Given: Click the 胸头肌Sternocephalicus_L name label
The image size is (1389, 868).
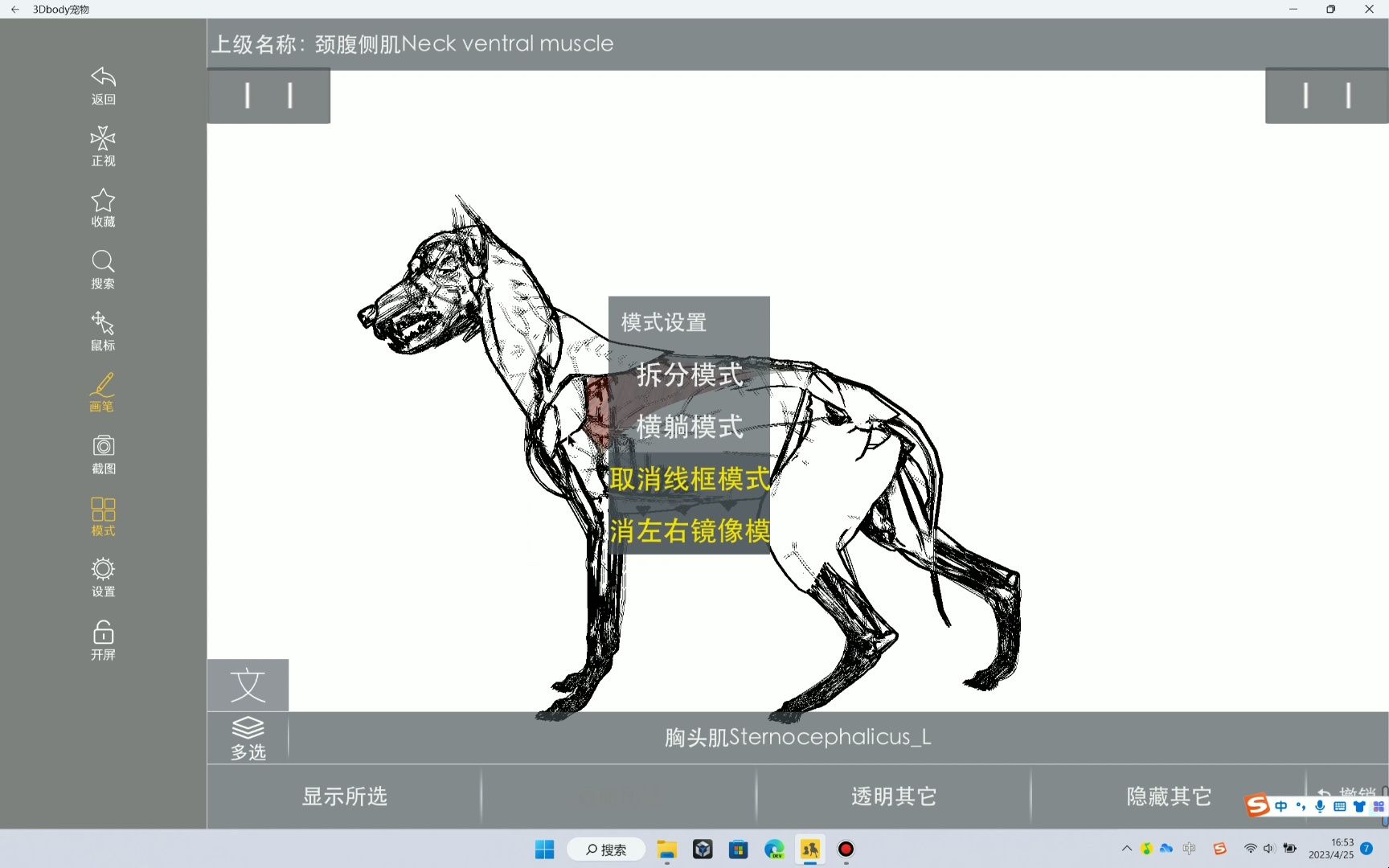Looking at the screenshot, I should click(x=797, y=737).
